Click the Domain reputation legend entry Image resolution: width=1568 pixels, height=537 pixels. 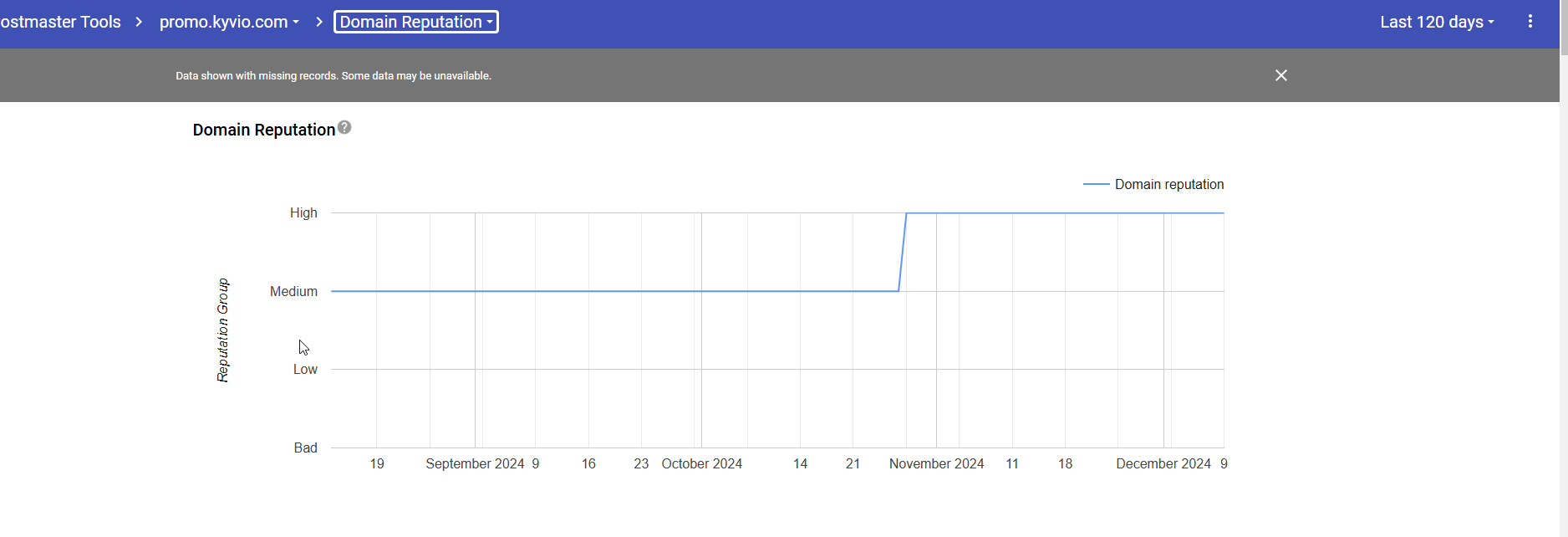click(1153, 184)
